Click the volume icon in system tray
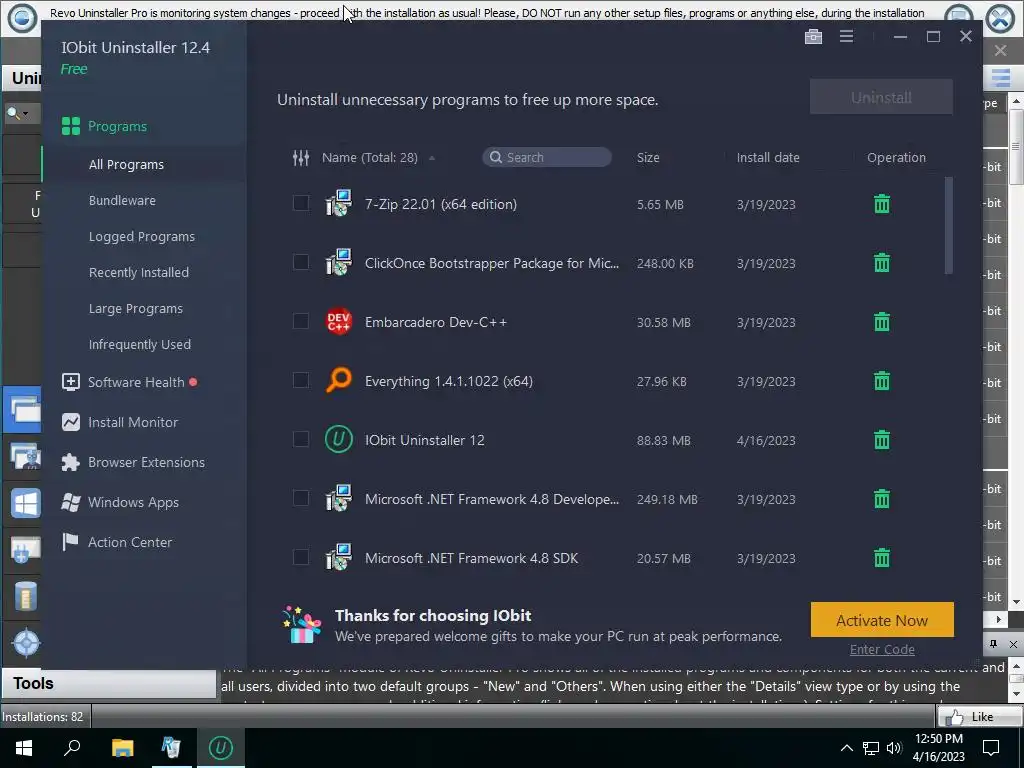This screenshot has width=1024, height=768. coord(894,748)
